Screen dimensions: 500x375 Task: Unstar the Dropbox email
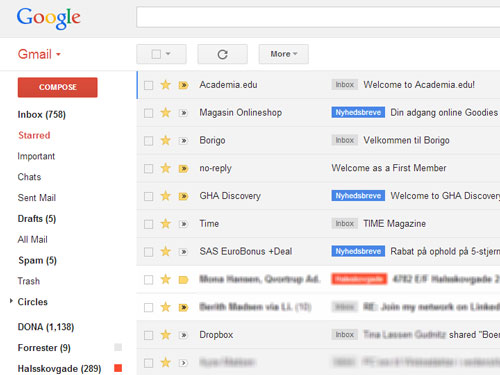coord(165,335)
